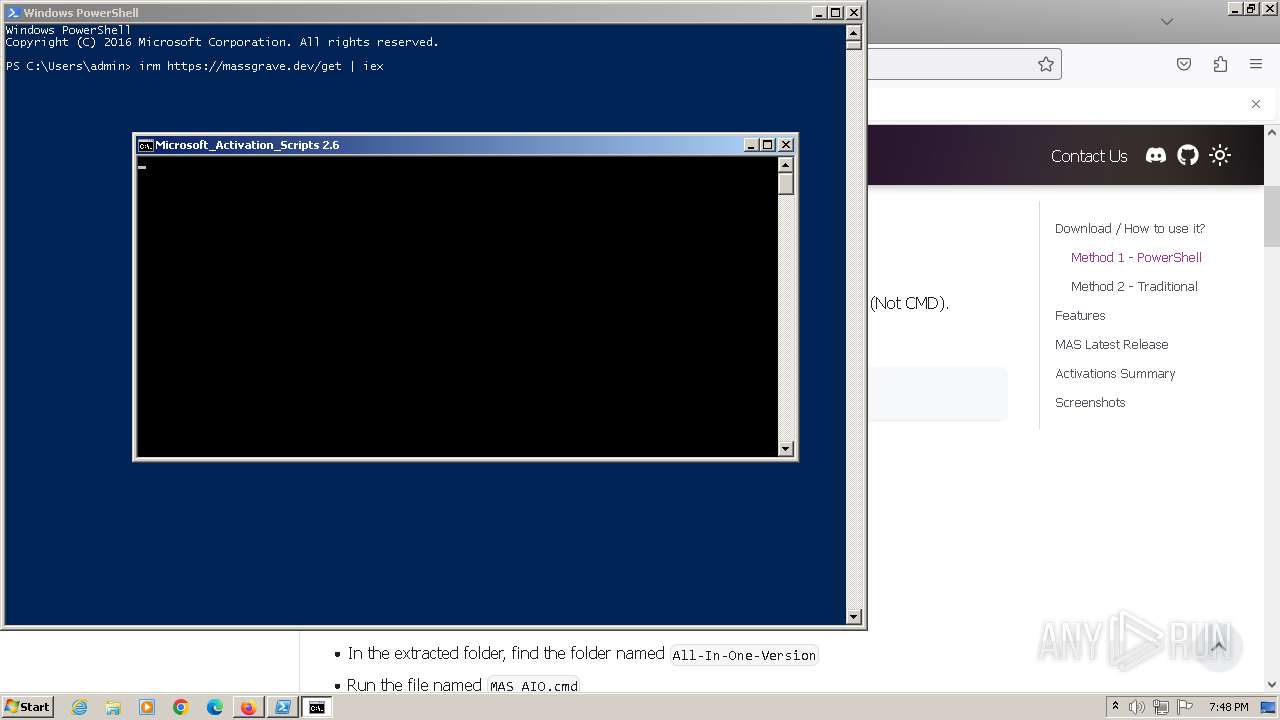Go to Download / How to use it? section

(x=1130, y=228)
